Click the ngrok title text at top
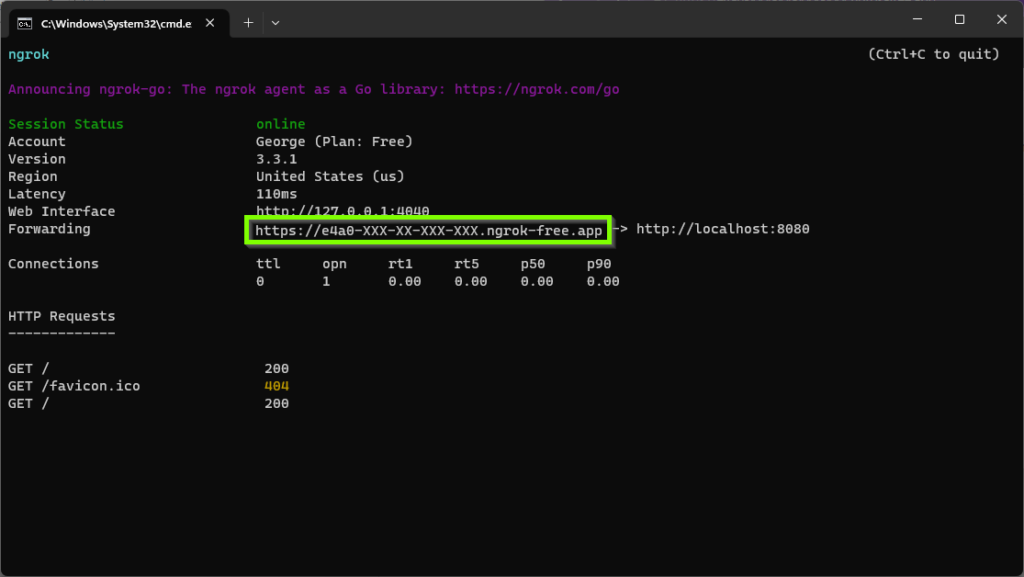 pyautogui.click(x=28, y=54)
